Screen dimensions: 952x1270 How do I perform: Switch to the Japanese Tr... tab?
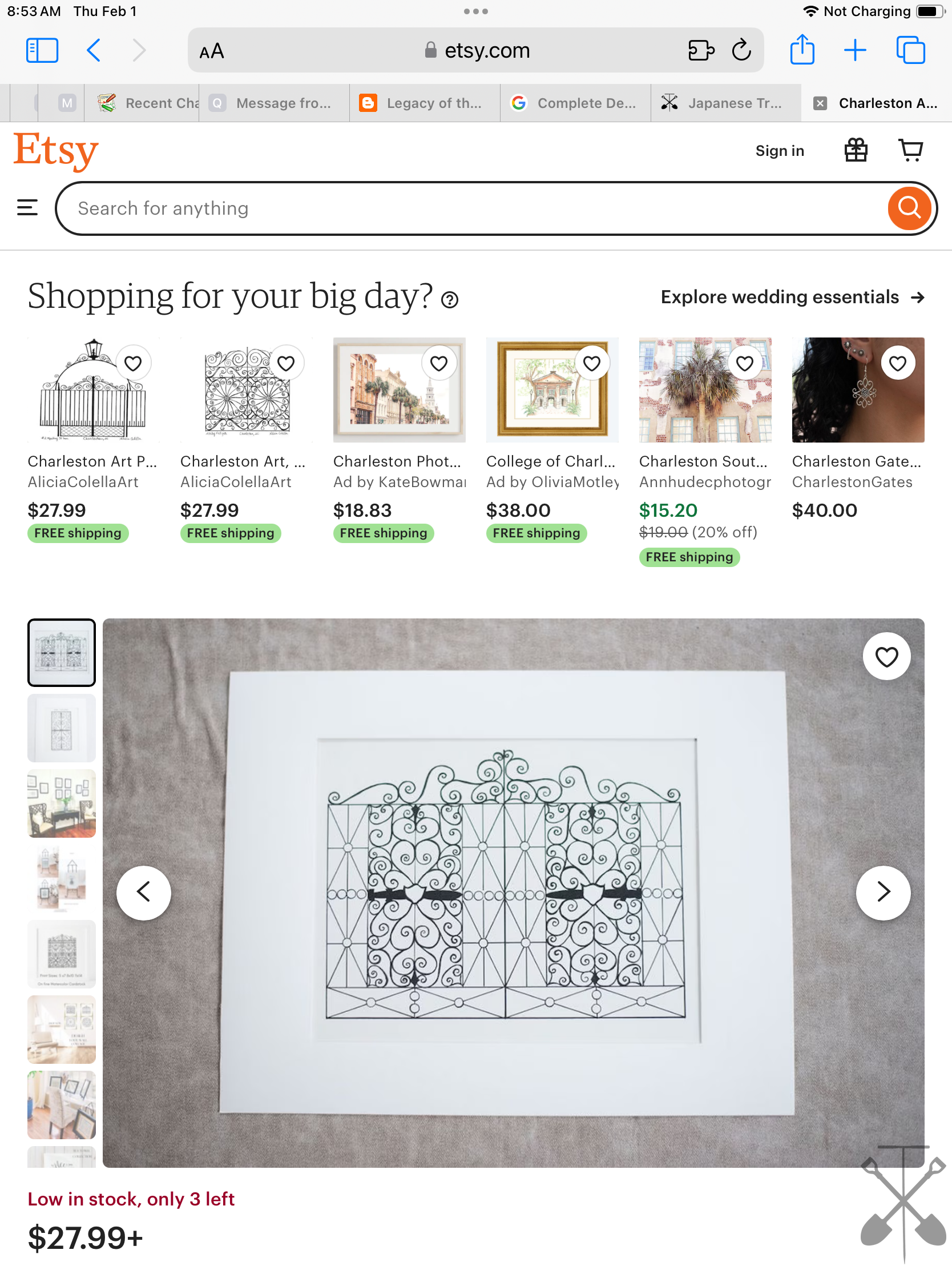point(725,103)
